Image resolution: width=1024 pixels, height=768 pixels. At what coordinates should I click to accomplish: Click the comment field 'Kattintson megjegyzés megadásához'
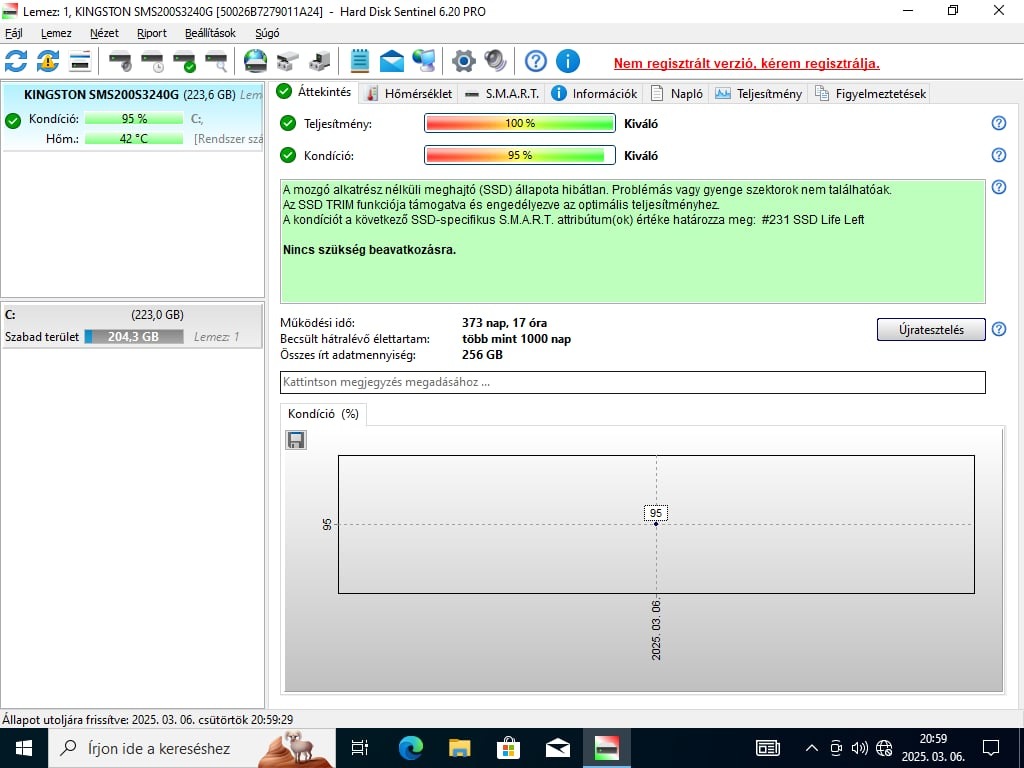tap(632, 382)
